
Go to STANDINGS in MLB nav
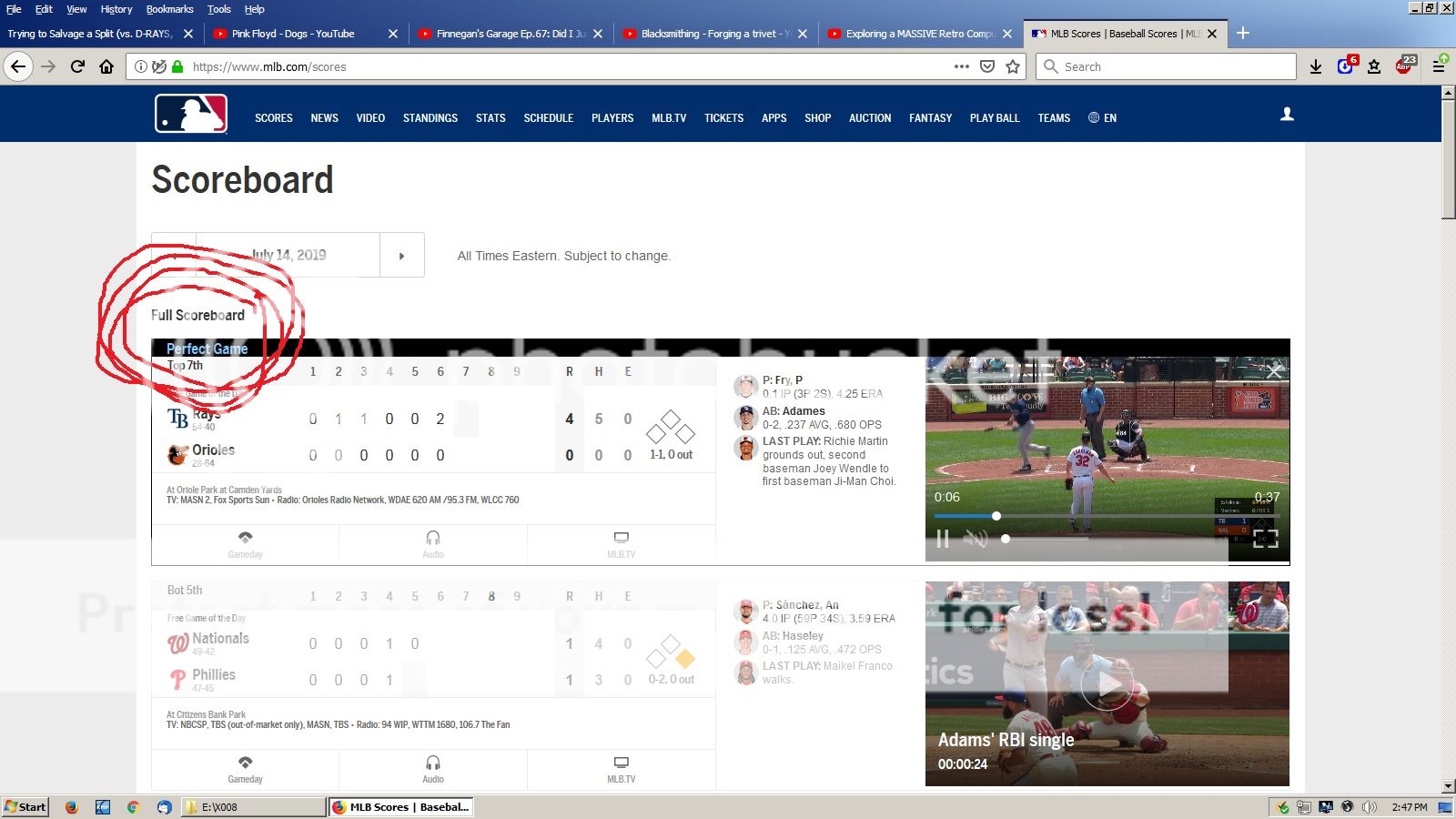click(430, 118)
